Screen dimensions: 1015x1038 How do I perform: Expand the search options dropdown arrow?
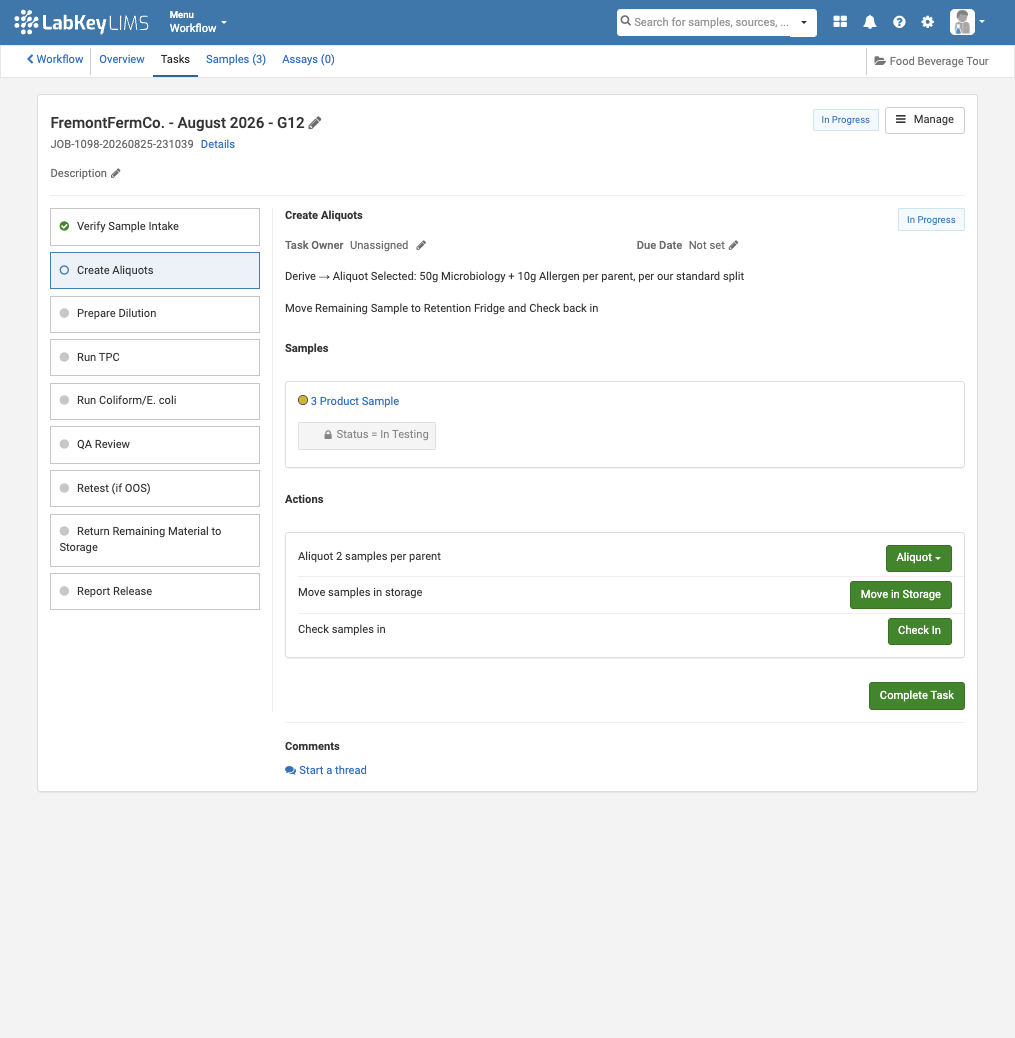click(804, 23)
